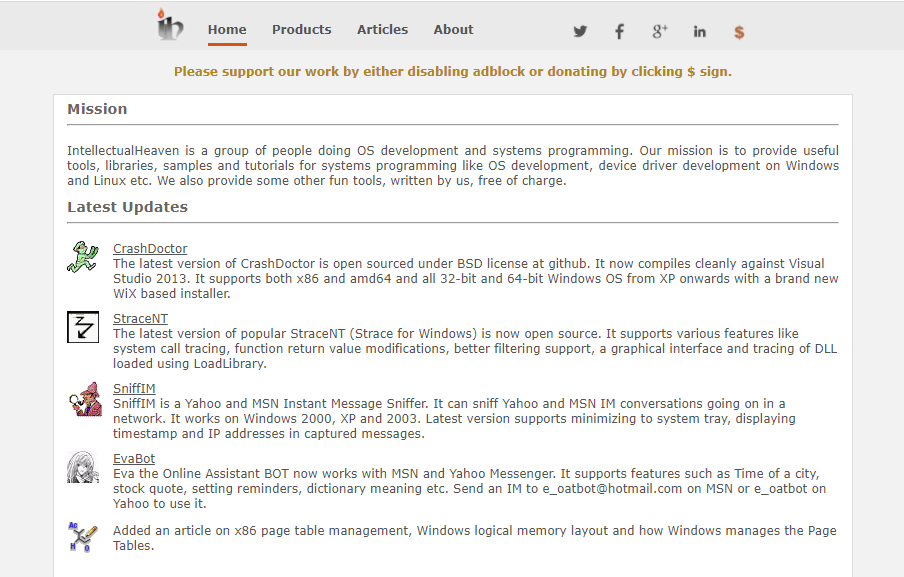Go to the Home menu item
904x577 pixels.
pos(227,30)
